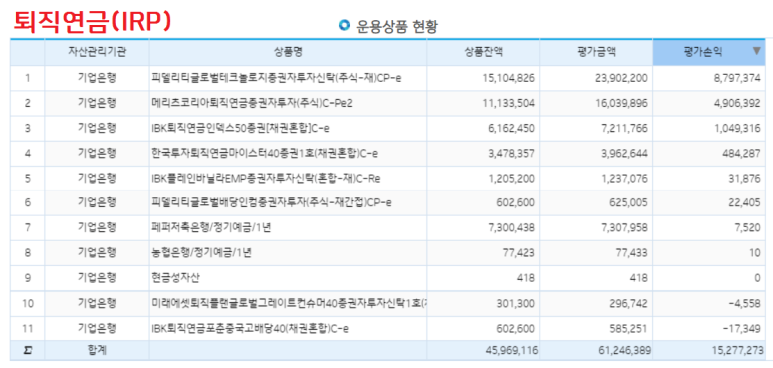Click the 퇴직연금(IRP) title text
The height and width of the screenshot is (368, 773).
[x=92, y=22]
